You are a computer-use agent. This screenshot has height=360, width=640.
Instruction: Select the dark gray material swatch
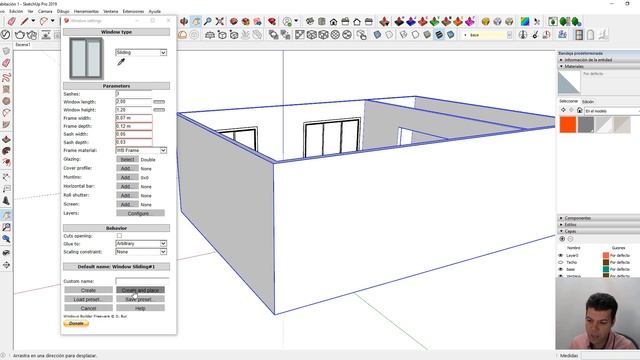[586, 125]
